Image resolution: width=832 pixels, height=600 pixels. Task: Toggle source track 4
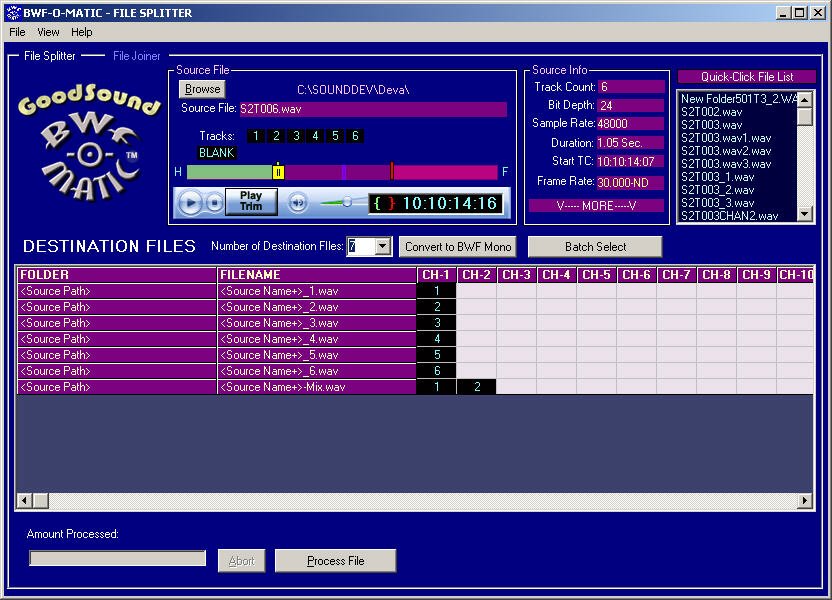pos(315,136)
